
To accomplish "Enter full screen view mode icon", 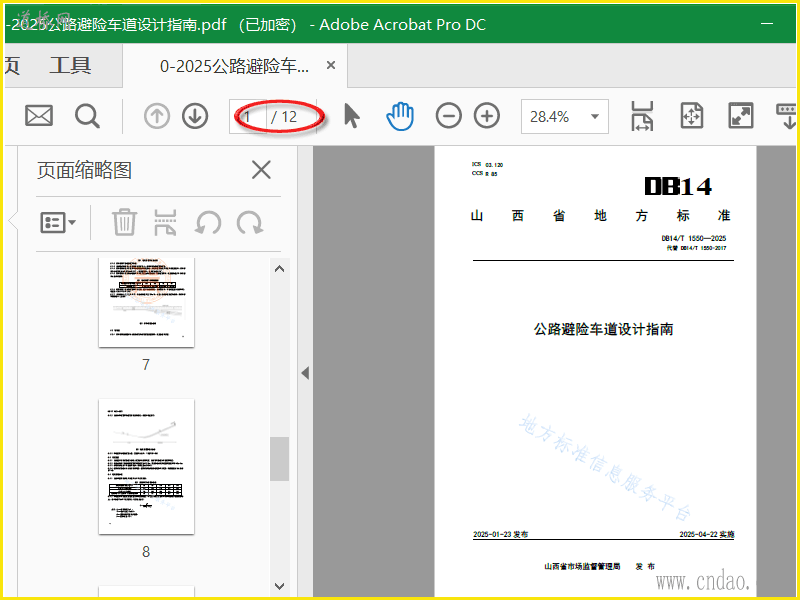I will (x=740, y=116).
